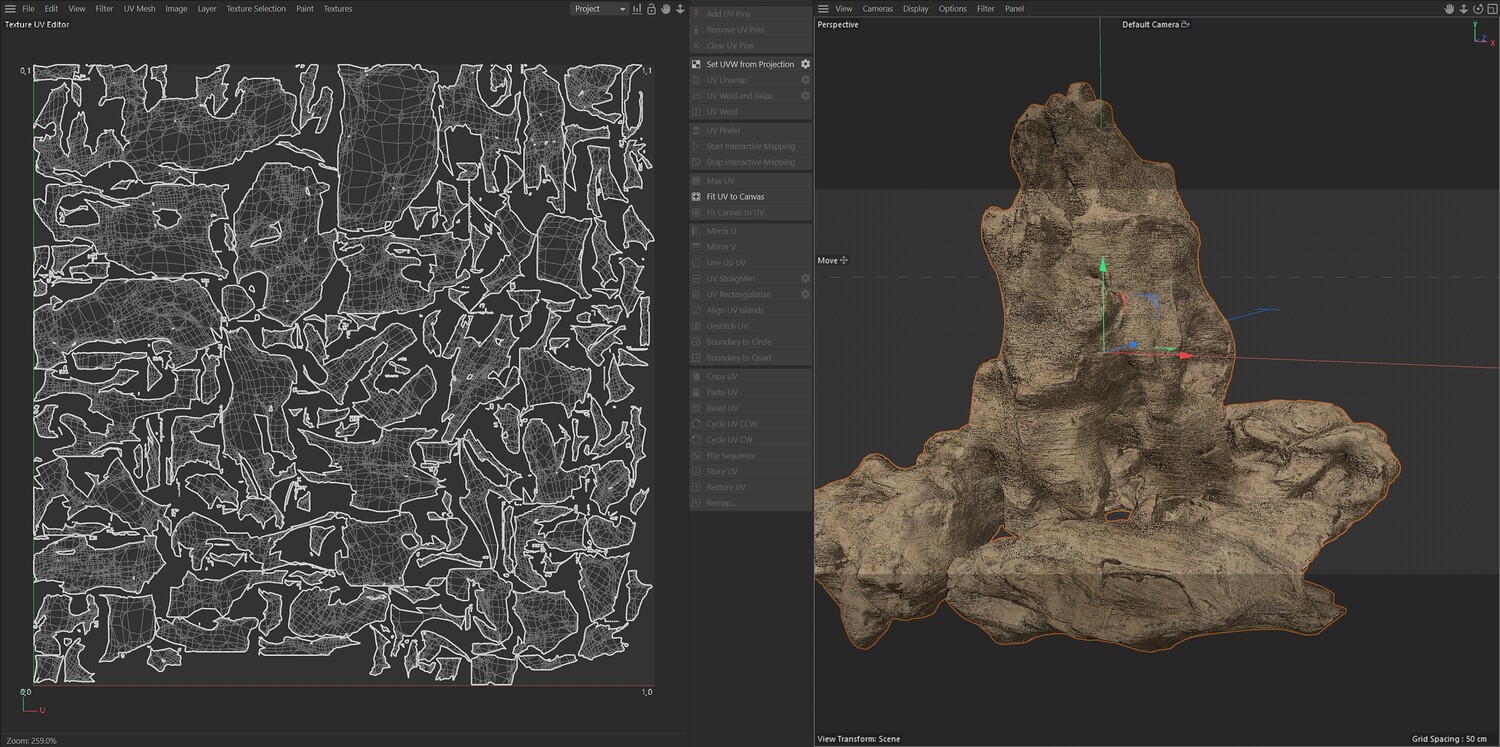Click the Mirror U icon
Screen dimensions: 1500x747
tap(696, 231)
